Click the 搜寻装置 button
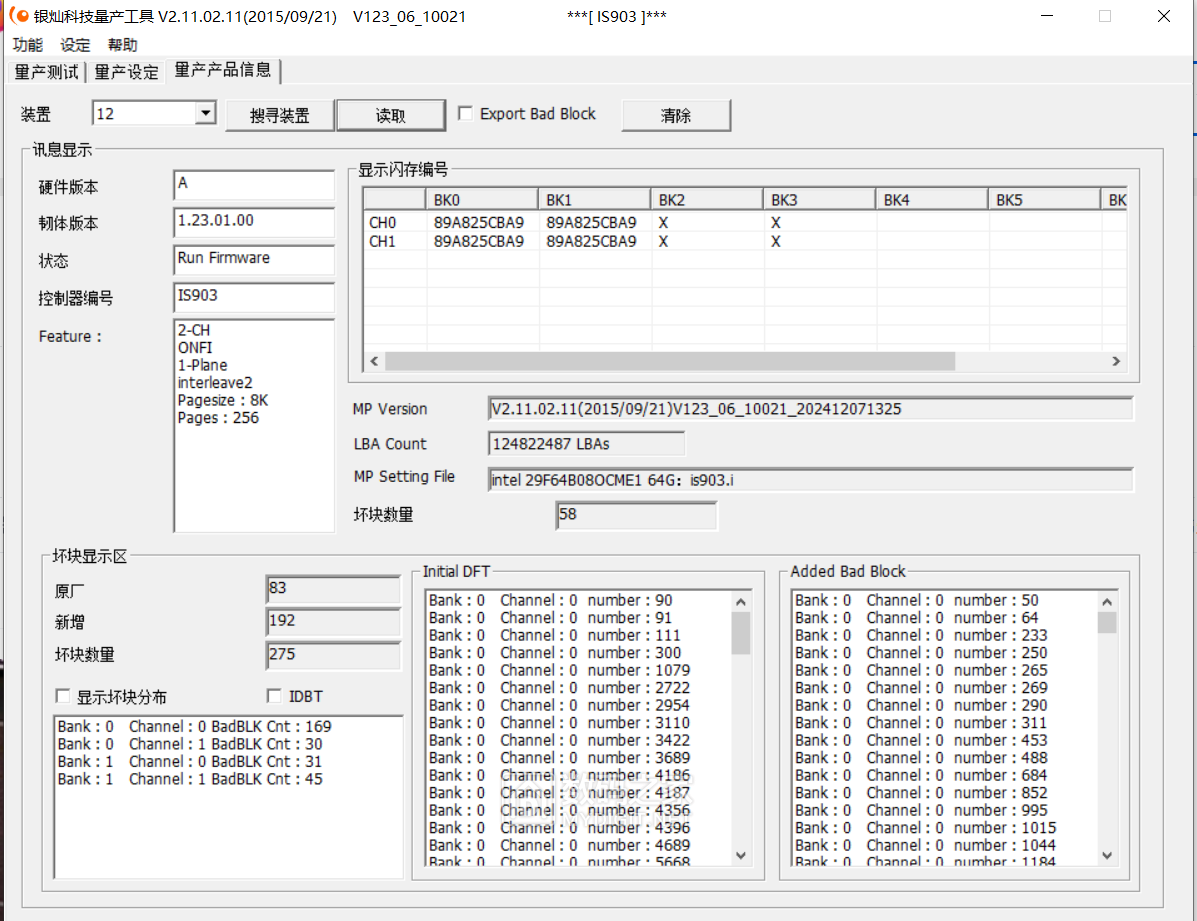 [x=279, y=115]
